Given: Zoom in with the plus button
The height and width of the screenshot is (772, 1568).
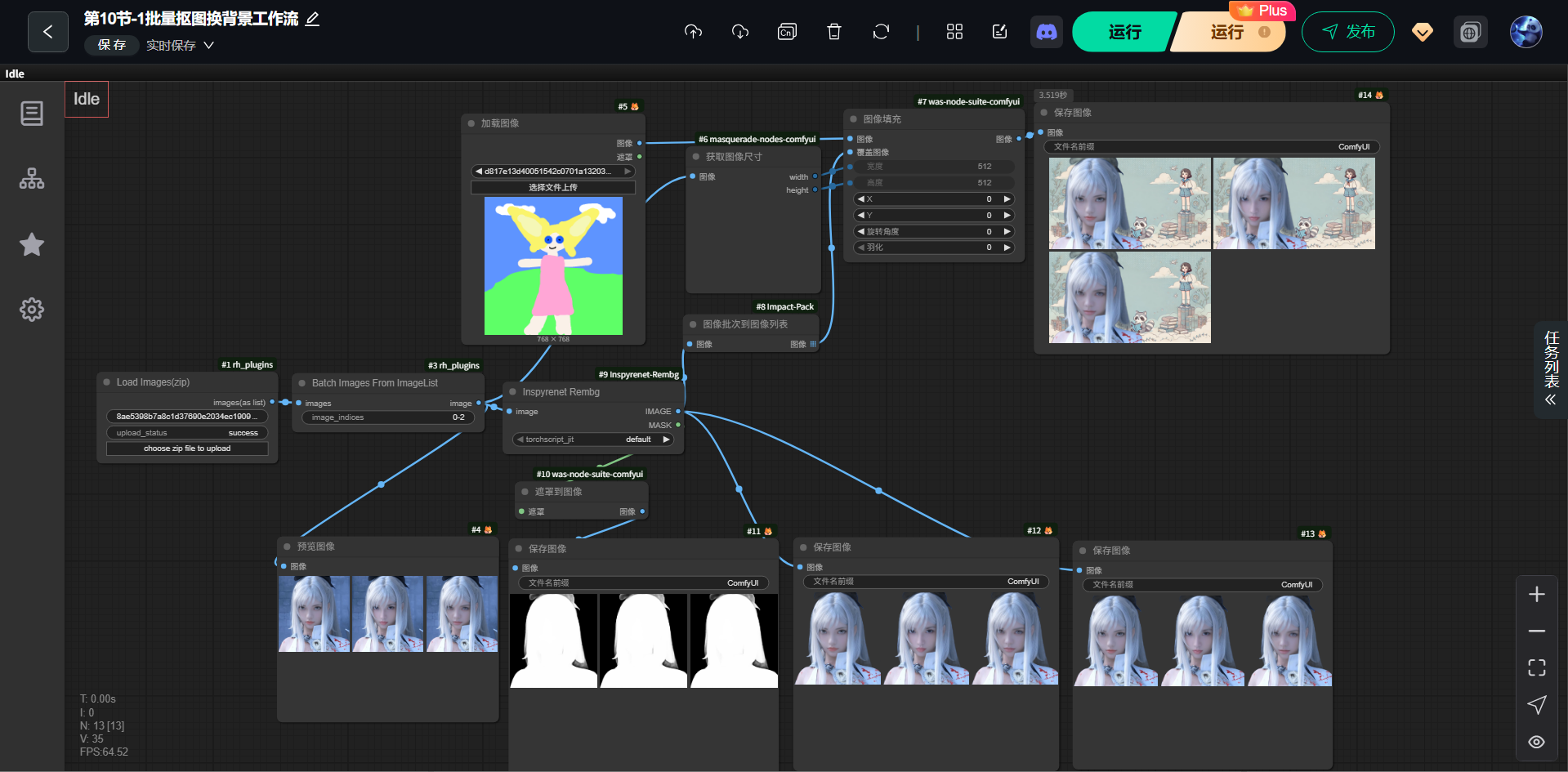Looking at the screenshot, I should coord(1537,595).
